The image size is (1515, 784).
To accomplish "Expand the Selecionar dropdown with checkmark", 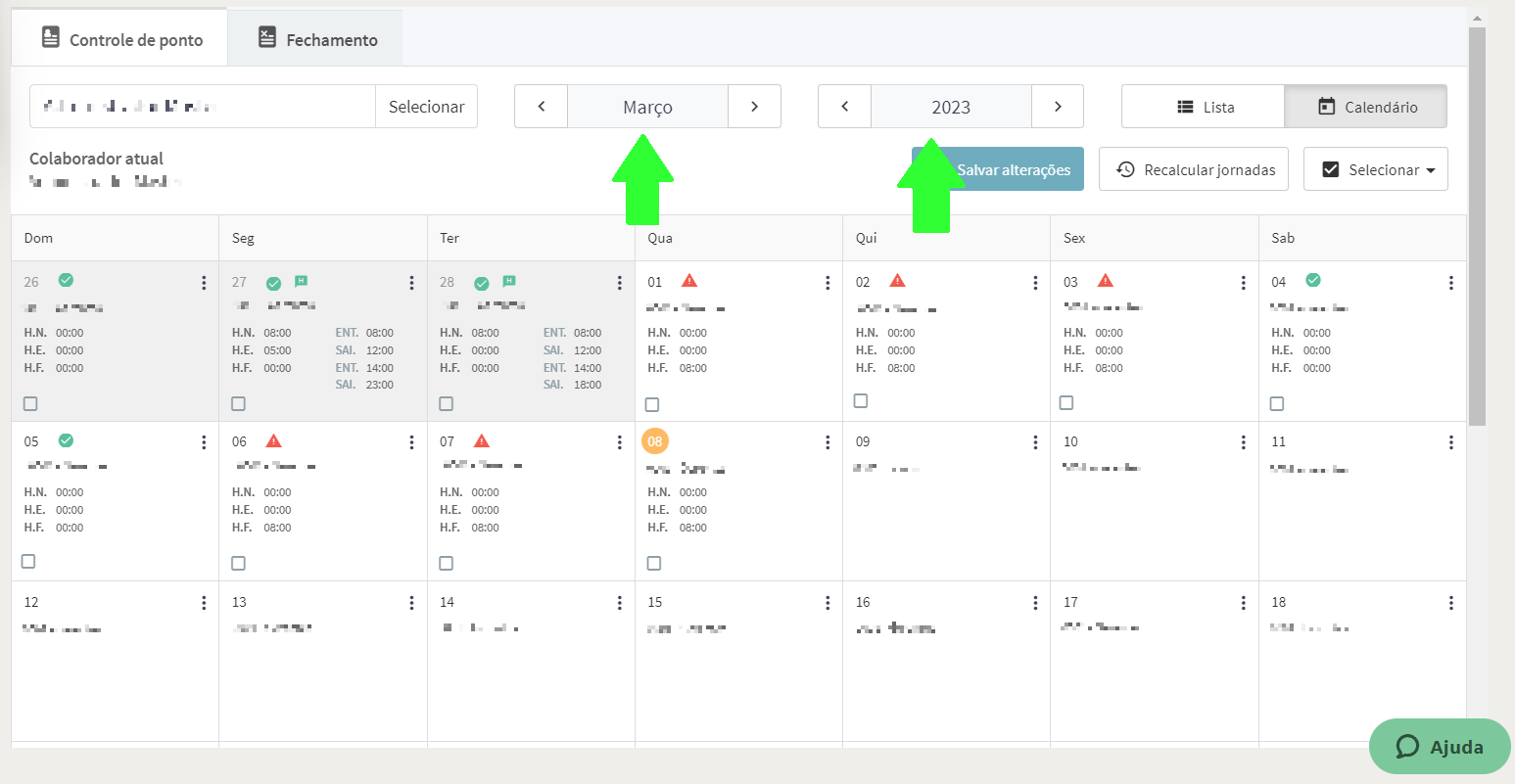I will point(1376,169).
